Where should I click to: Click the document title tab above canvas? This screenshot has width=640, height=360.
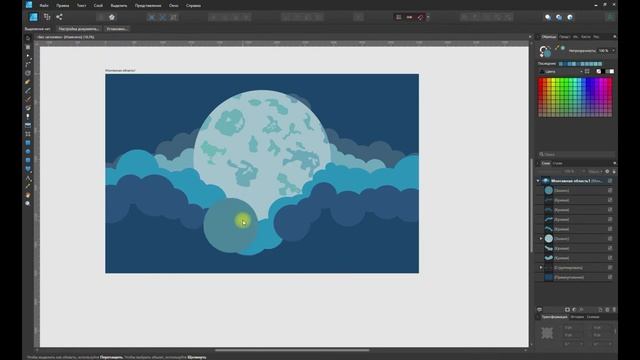[x=66, y=37]
